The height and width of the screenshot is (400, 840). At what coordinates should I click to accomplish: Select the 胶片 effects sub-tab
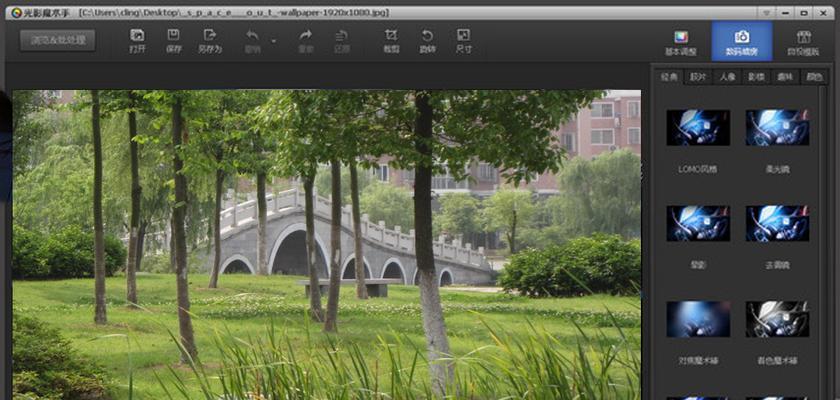tap(698, 77)
